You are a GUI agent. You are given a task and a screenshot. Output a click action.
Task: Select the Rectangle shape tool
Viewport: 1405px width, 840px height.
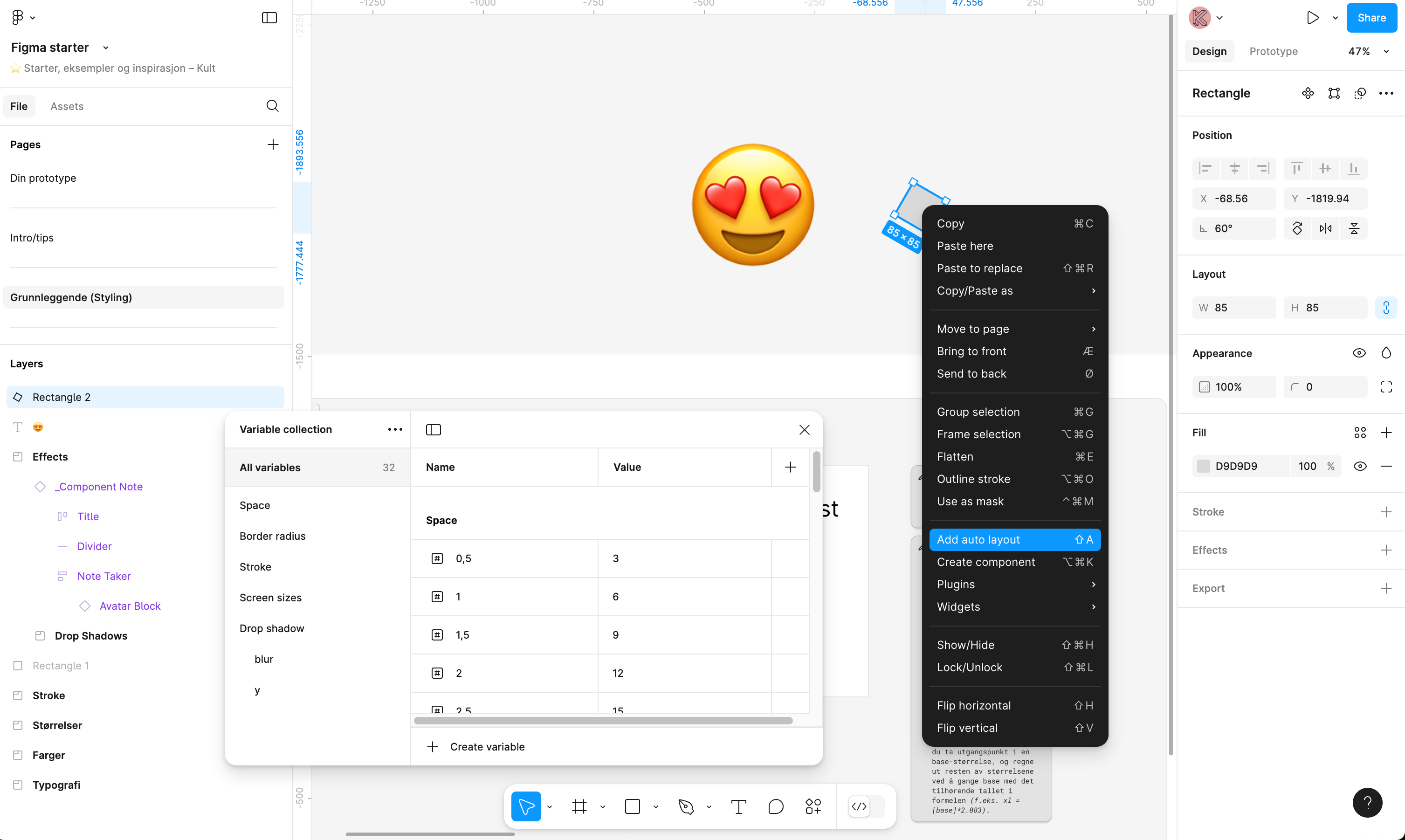632,806
